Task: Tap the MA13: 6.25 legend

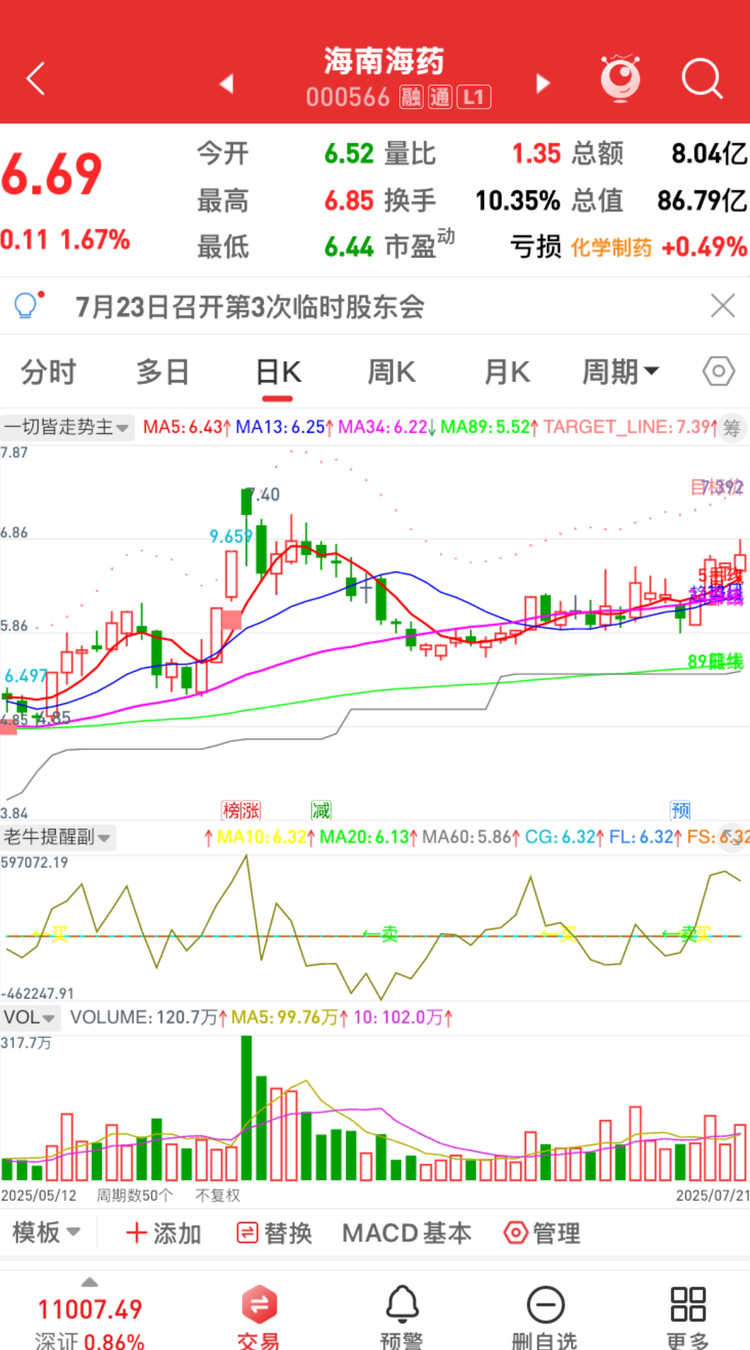Action: pyautogui.click(x=285, y=427)
